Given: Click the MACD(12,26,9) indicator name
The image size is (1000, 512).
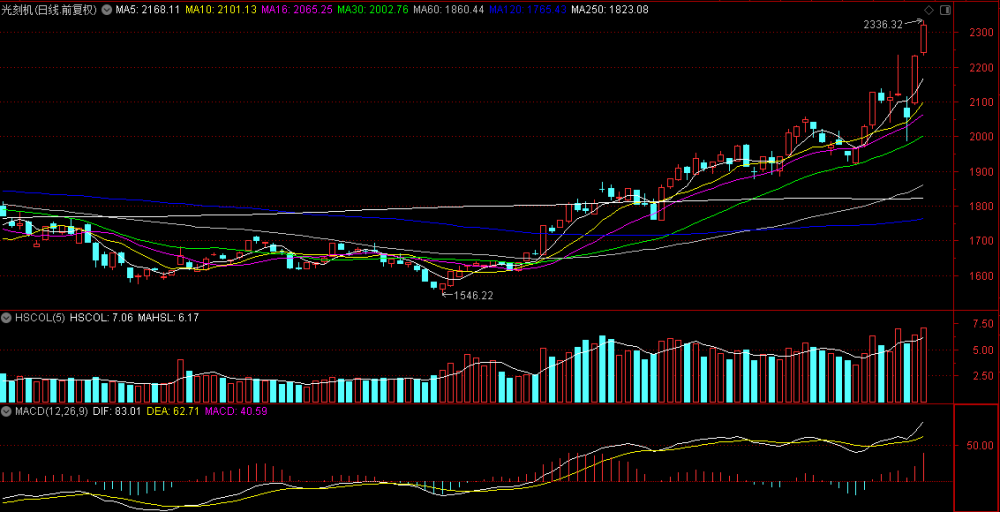Looking at the screenshot, I should (x=50, y=411).
